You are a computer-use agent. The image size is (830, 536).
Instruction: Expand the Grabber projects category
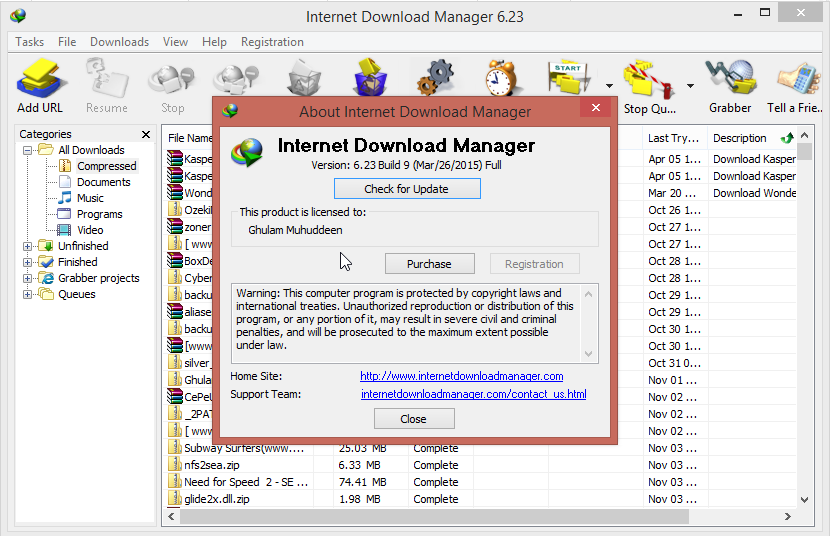27,278
